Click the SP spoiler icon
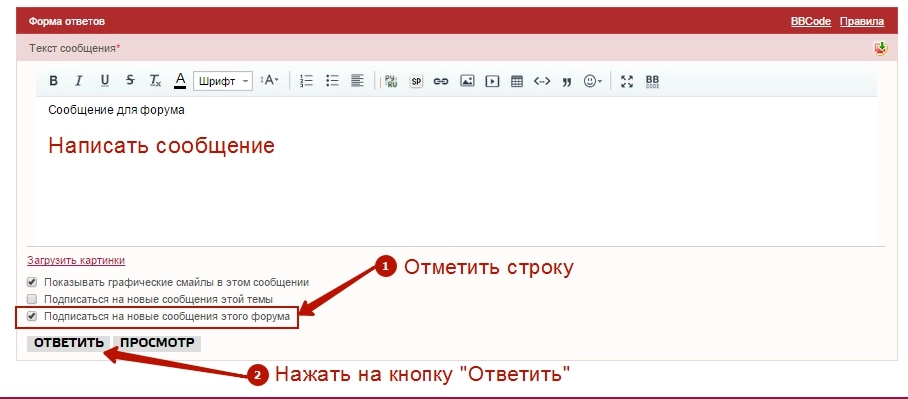The image size is (908, 399). click(x=416, y=81)
